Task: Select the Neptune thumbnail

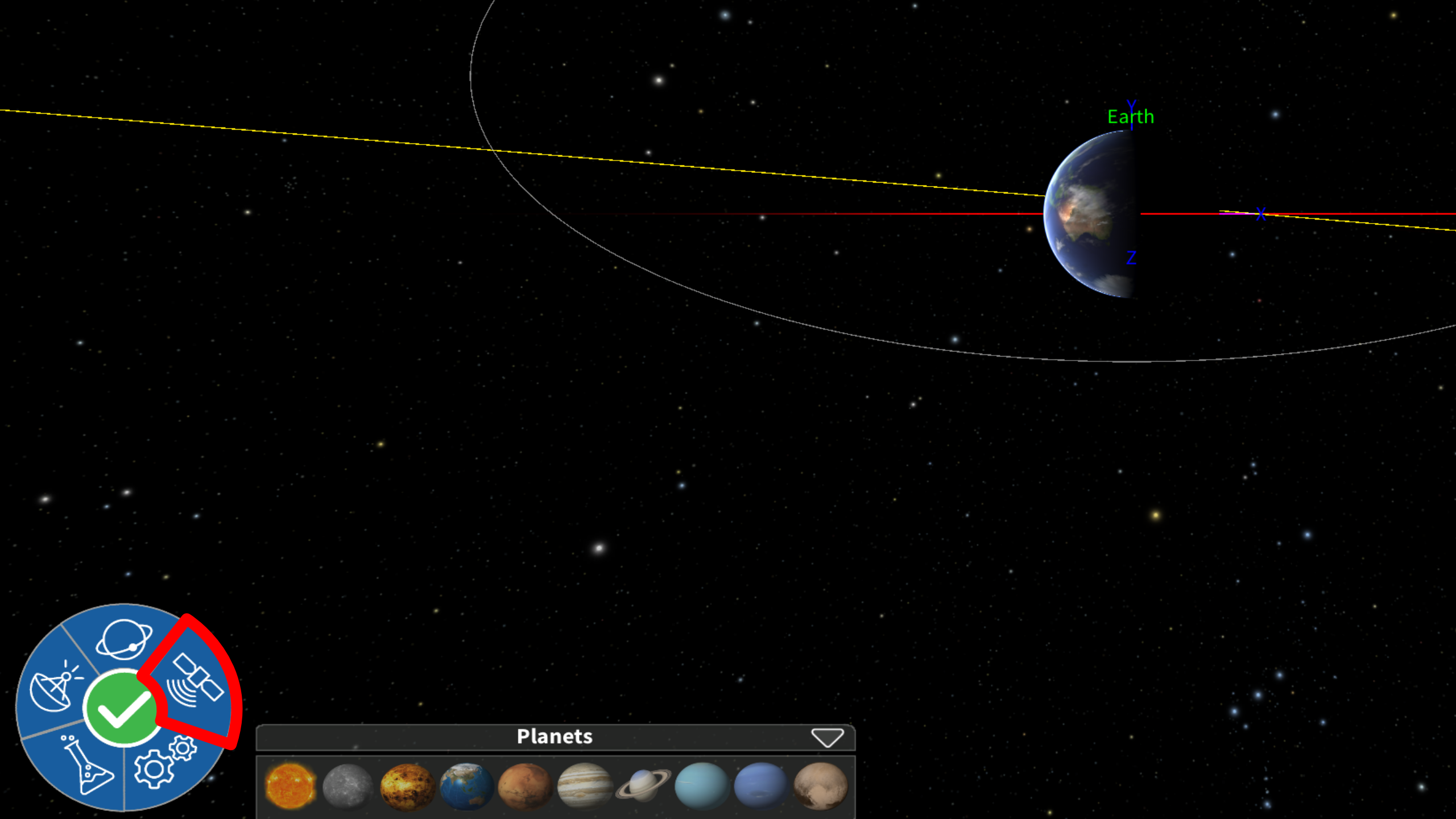Action: click(x=761, y=786)
